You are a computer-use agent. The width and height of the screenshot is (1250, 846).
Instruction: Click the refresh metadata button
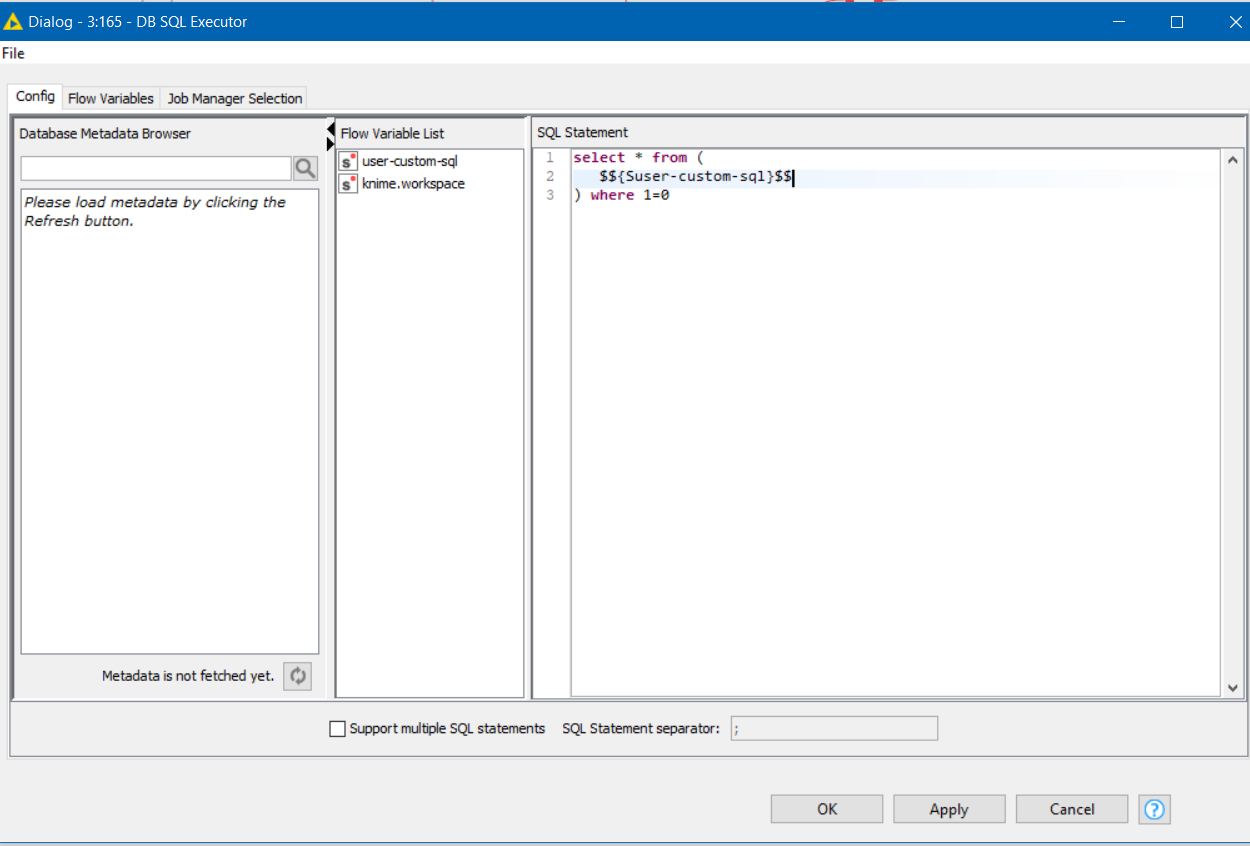point(297,676)
